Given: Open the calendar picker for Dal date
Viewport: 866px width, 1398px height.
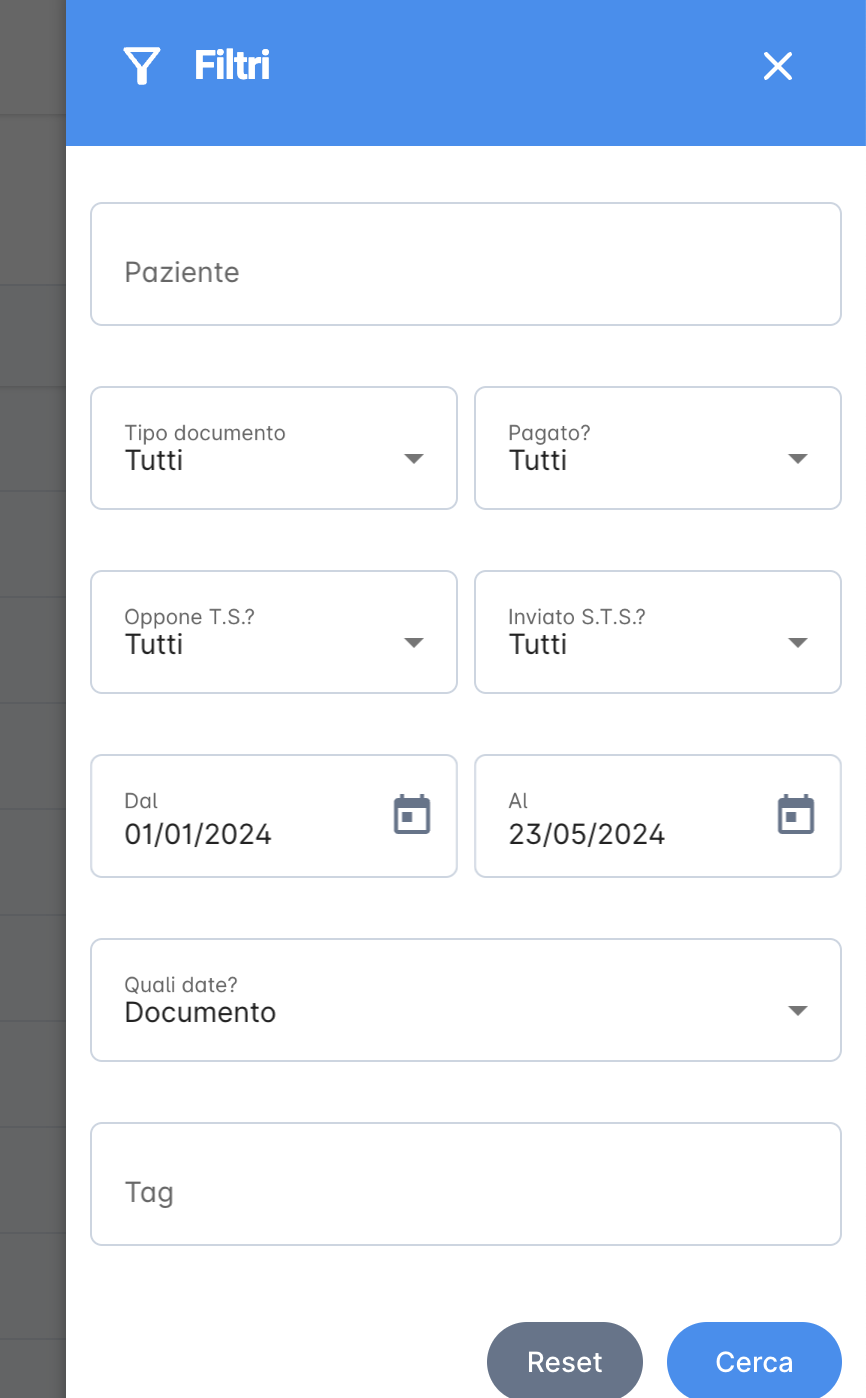Looking at the screenshot, I should tap(411, 815).
